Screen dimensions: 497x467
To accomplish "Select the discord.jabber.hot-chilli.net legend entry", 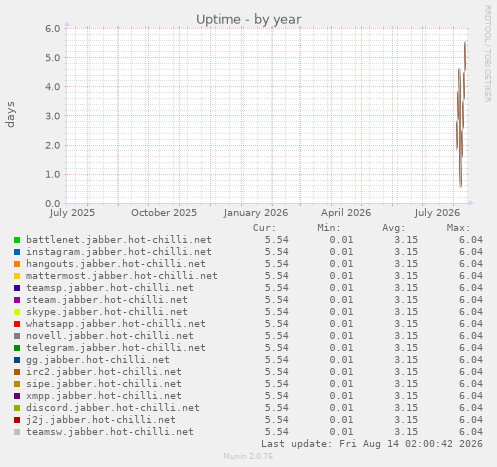I will tap(113, 408).
